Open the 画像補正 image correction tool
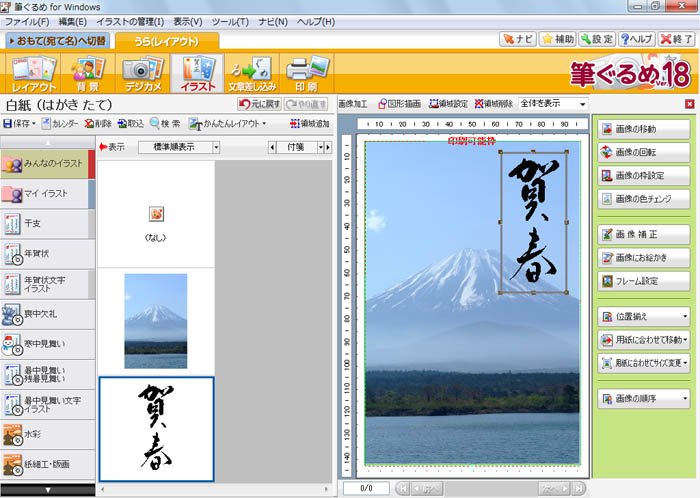 pos(644,234)
